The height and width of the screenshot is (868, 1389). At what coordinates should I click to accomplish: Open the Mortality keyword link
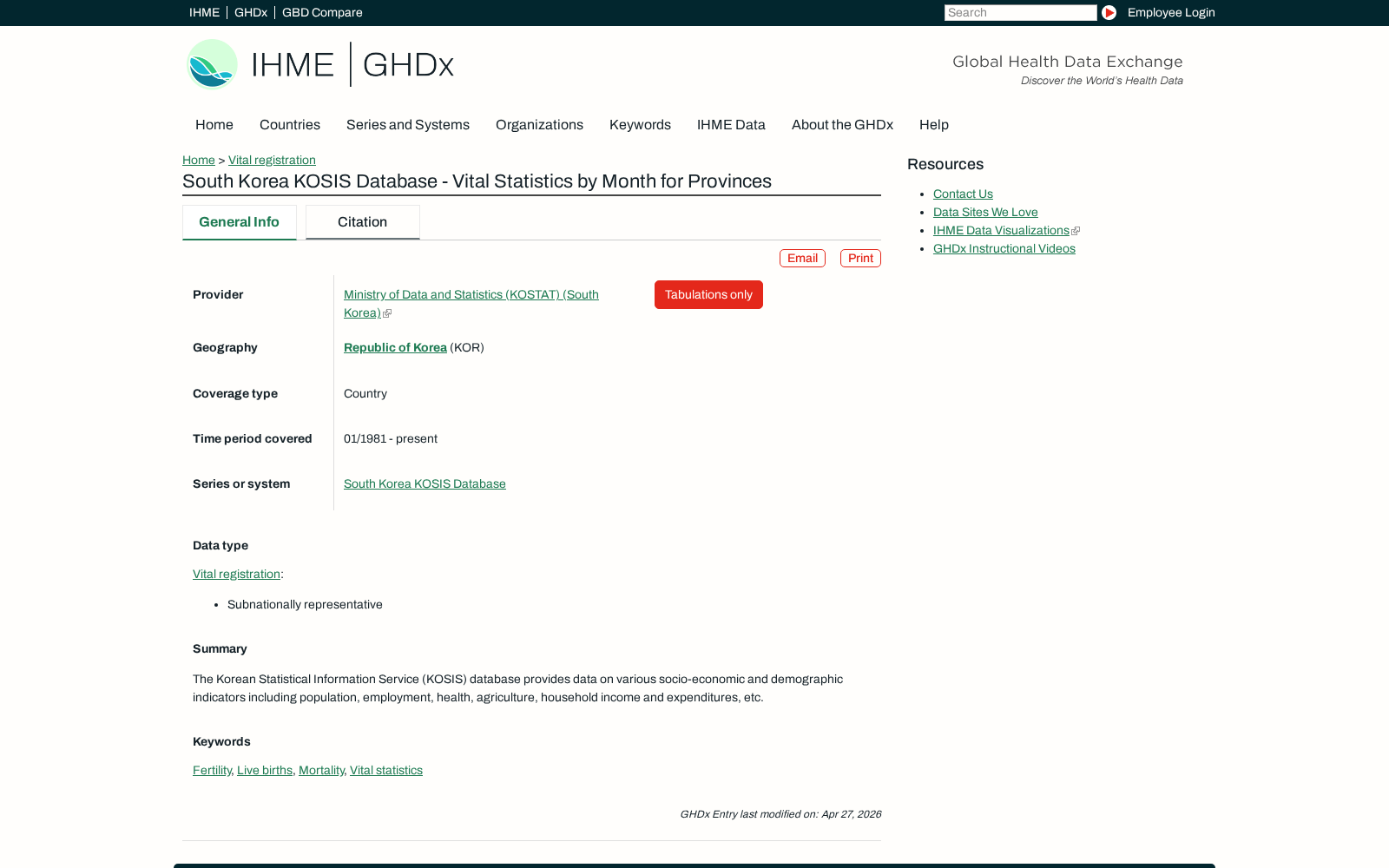click(321, 771)
